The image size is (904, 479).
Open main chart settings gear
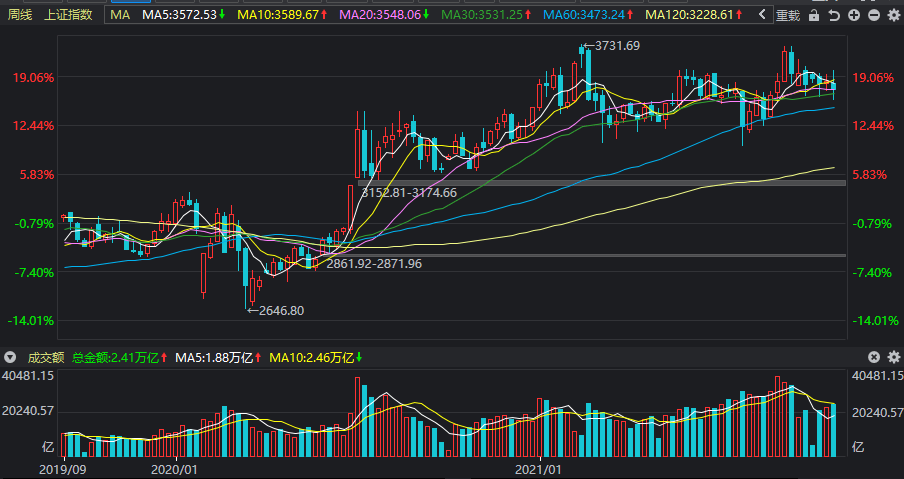893,16
